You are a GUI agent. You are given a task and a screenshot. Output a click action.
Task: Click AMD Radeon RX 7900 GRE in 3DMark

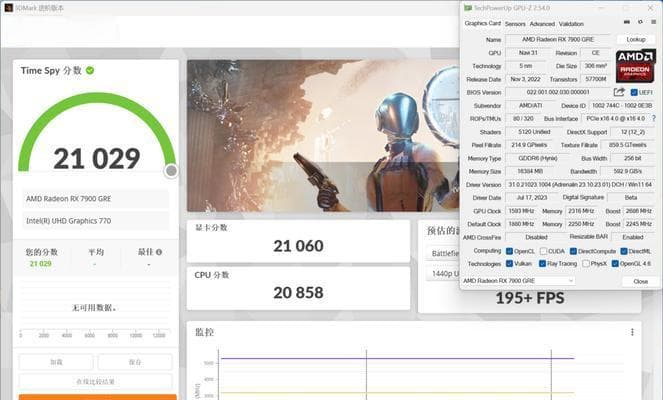point(96,199)
